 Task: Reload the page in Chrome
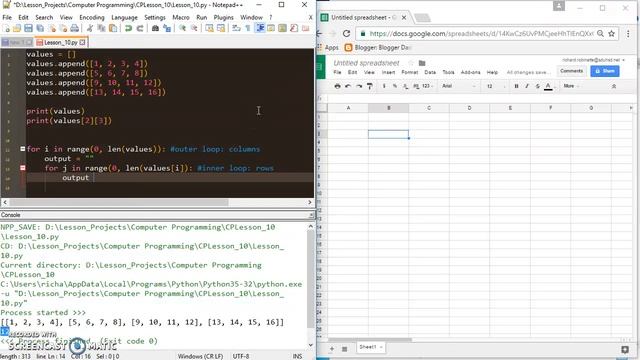pyautogui.click(x=347, y=33)
